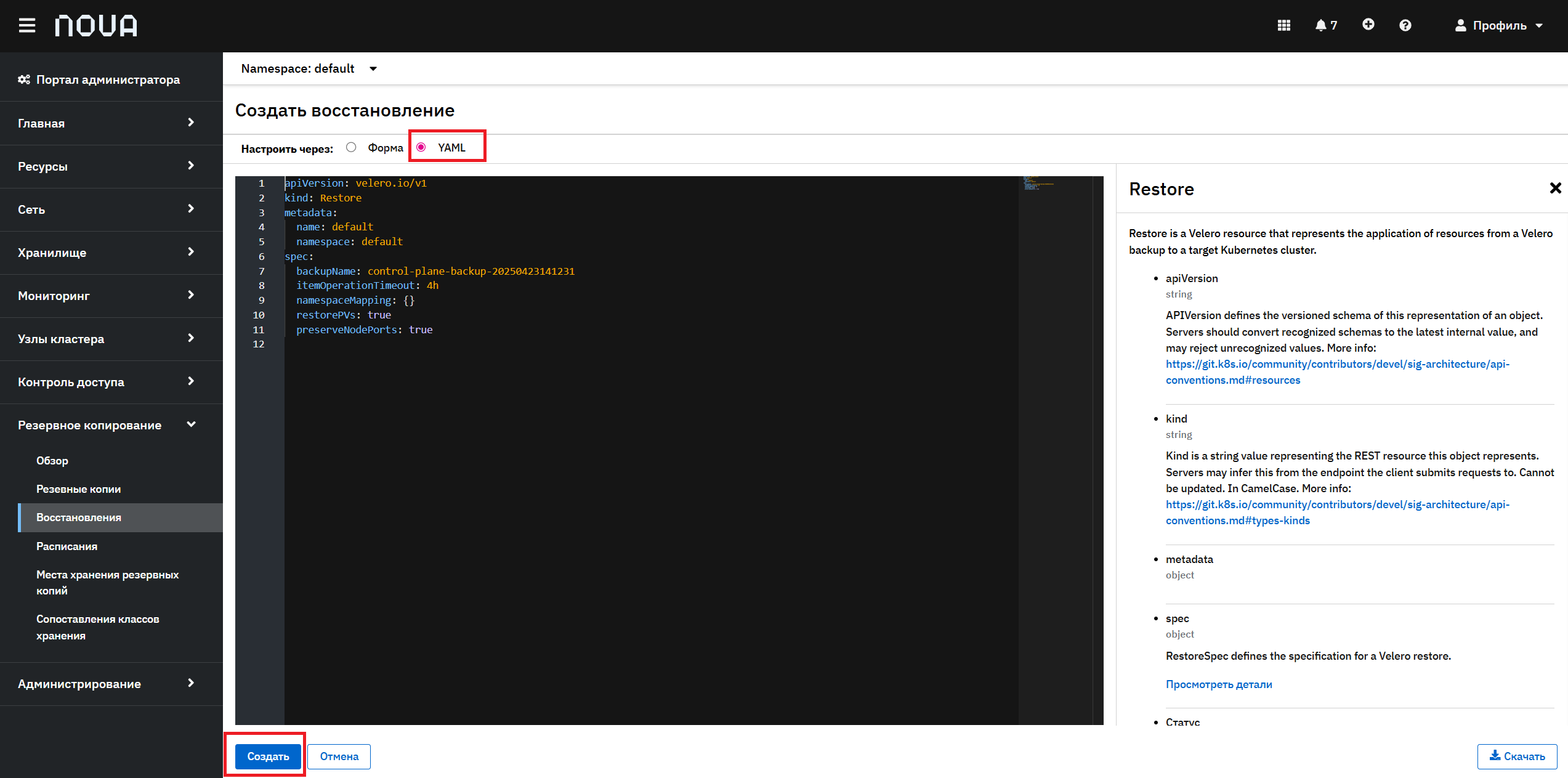1568x778 pixels.
Task: Open the Профиль dropdown menu
Action: [x=1498, y=25]
